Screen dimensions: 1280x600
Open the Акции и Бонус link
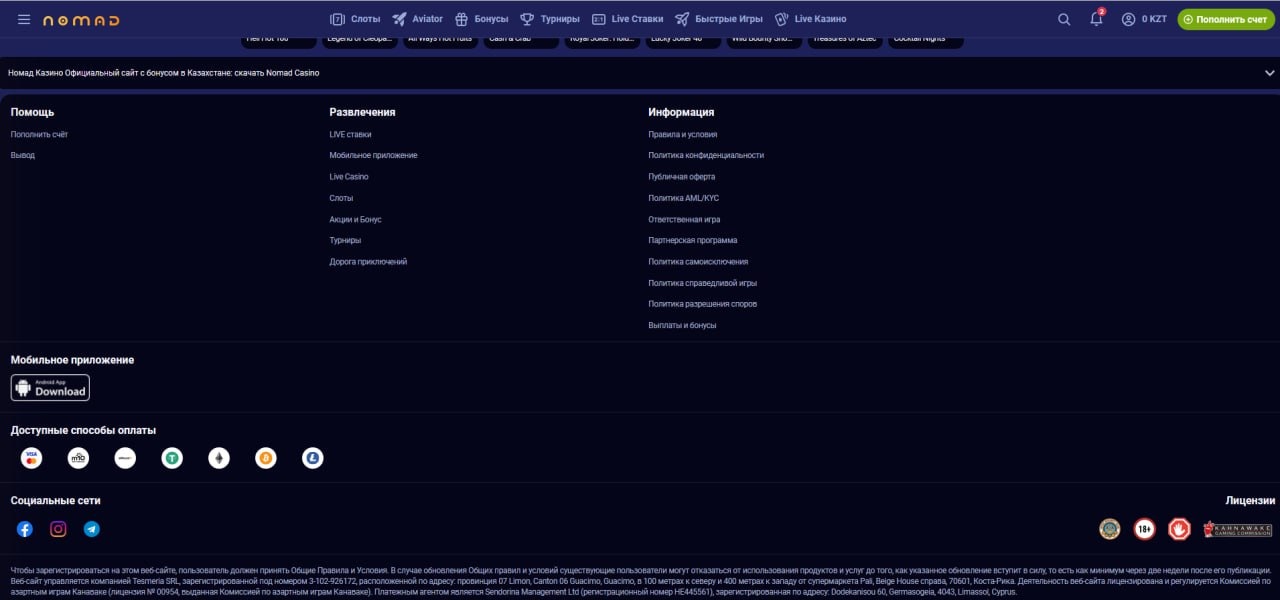coord(355,219)
